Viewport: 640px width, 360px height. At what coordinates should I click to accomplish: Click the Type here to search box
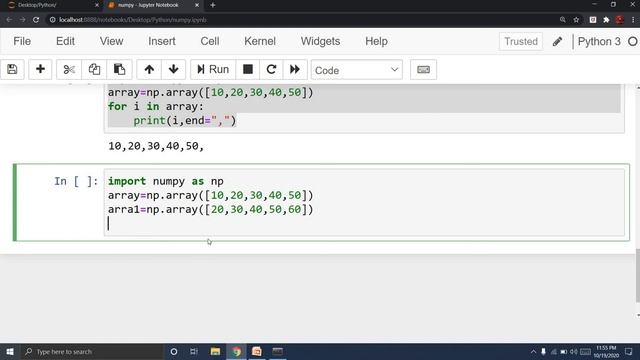tap(92, 351)
